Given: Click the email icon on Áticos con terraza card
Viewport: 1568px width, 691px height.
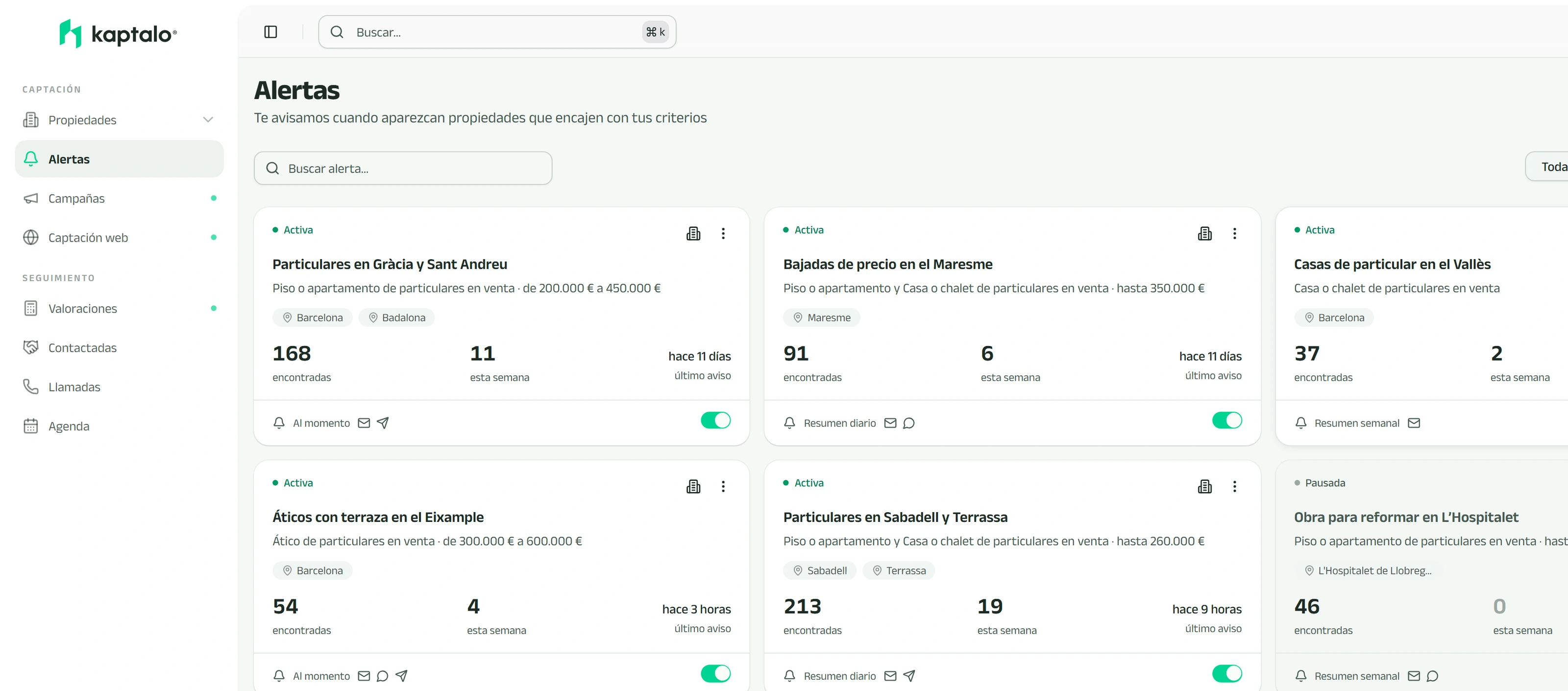Looking at the screenshot, I should coord(364,676).
